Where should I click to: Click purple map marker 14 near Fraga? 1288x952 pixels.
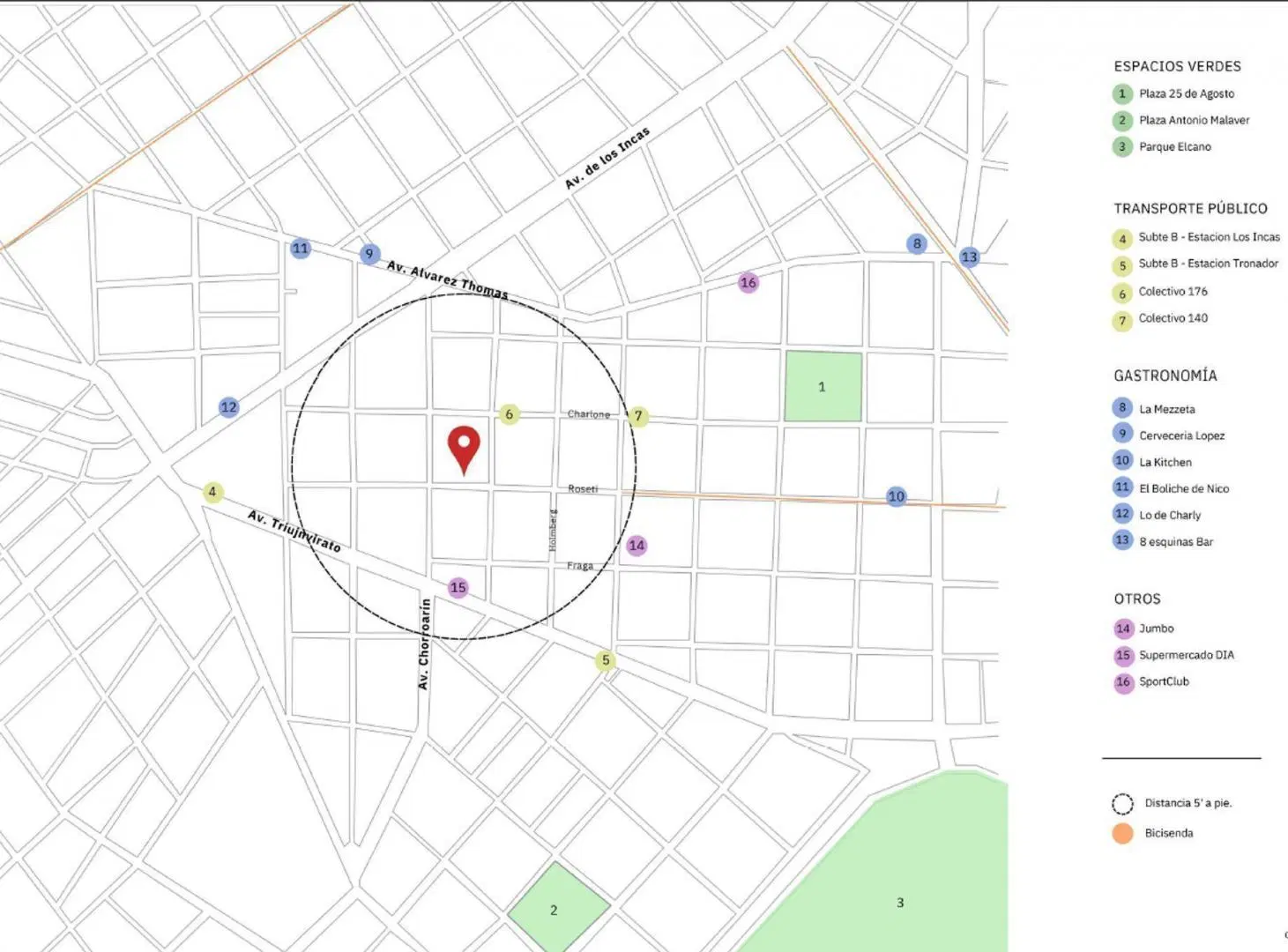coord(637,546)
